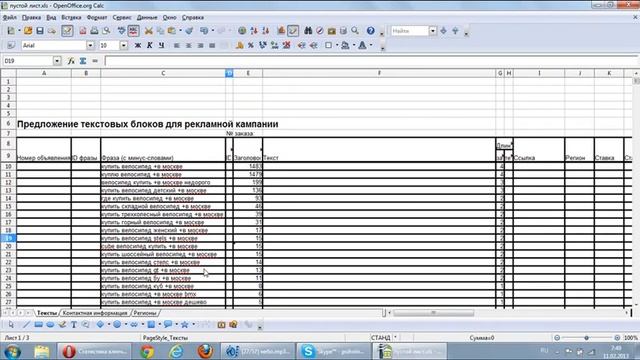Open Background Color dropdown arrow

pos(353,45)
